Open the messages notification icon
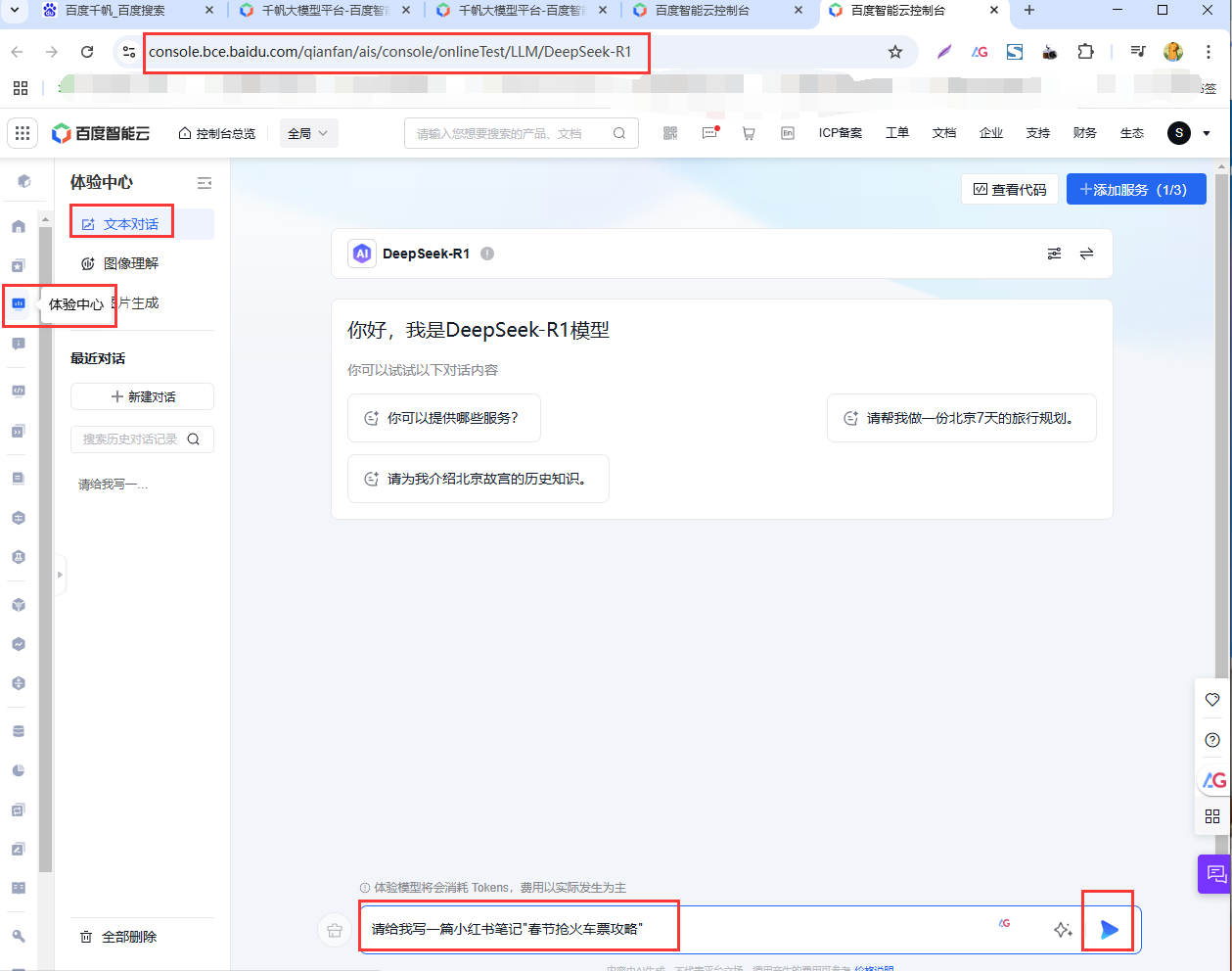 tap(710, 133)
